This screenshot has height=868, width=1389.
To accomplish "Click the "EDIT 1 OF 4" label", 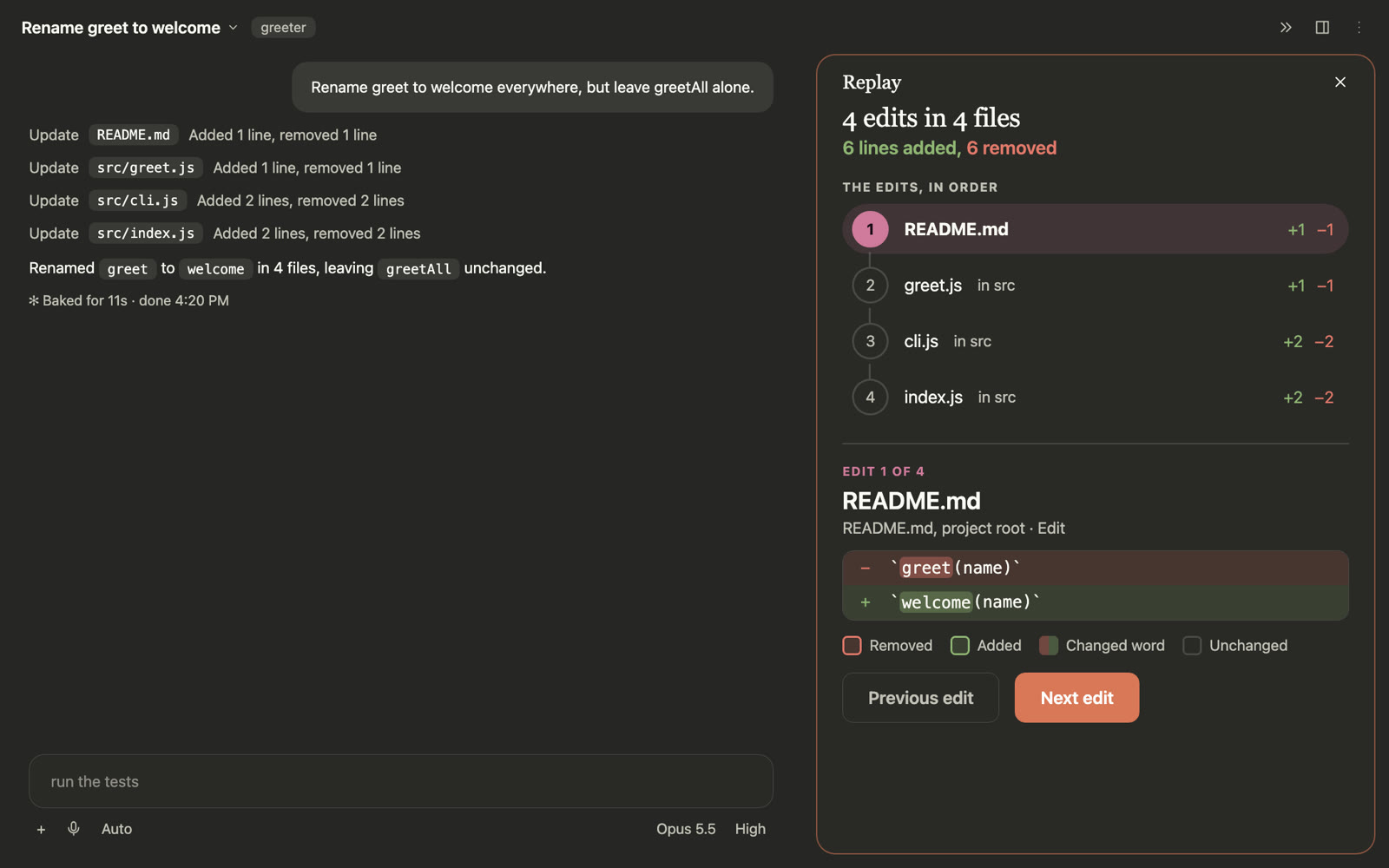I will click(883, 471).
